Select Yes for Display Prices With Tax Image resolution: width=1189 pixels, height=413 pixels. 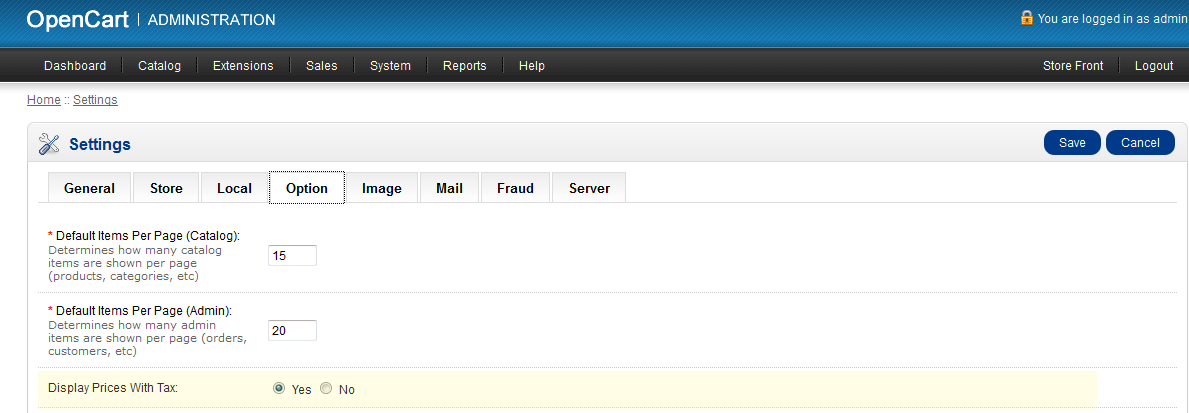279,389
